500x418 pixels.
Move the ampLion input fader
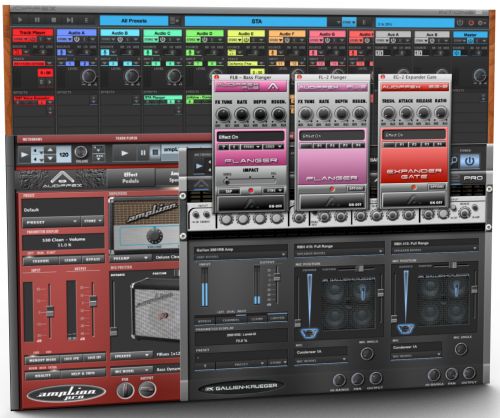pyautogui.click(x=50, y=311)
